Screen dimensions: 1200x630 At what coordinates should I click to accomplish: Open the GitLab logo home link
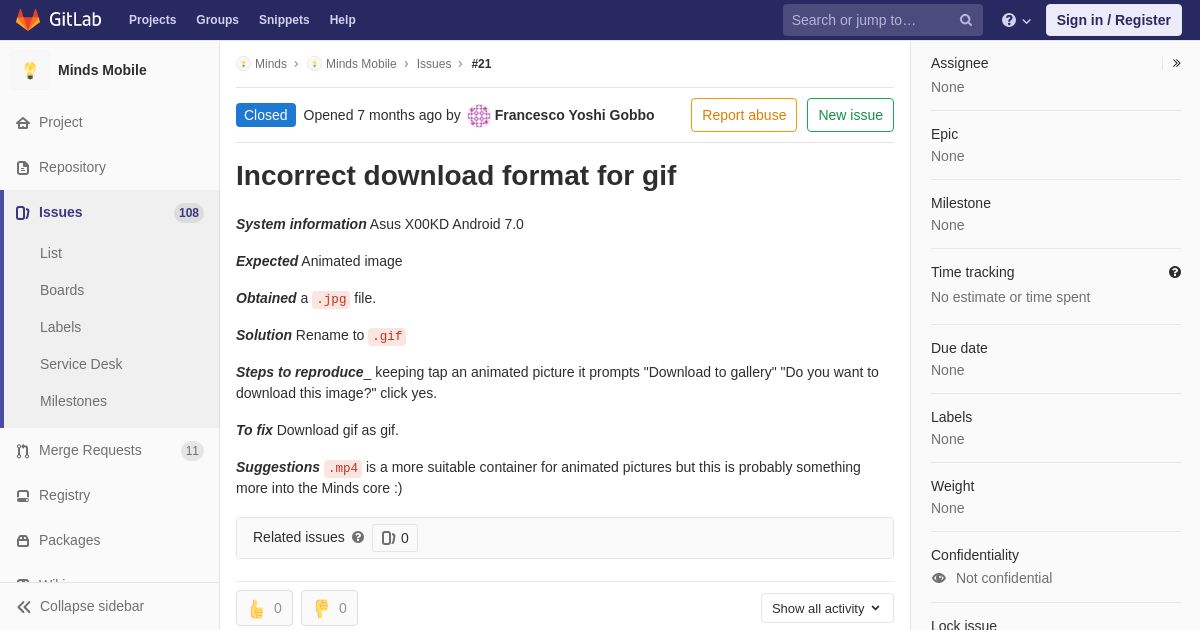[x=58, y=20]
